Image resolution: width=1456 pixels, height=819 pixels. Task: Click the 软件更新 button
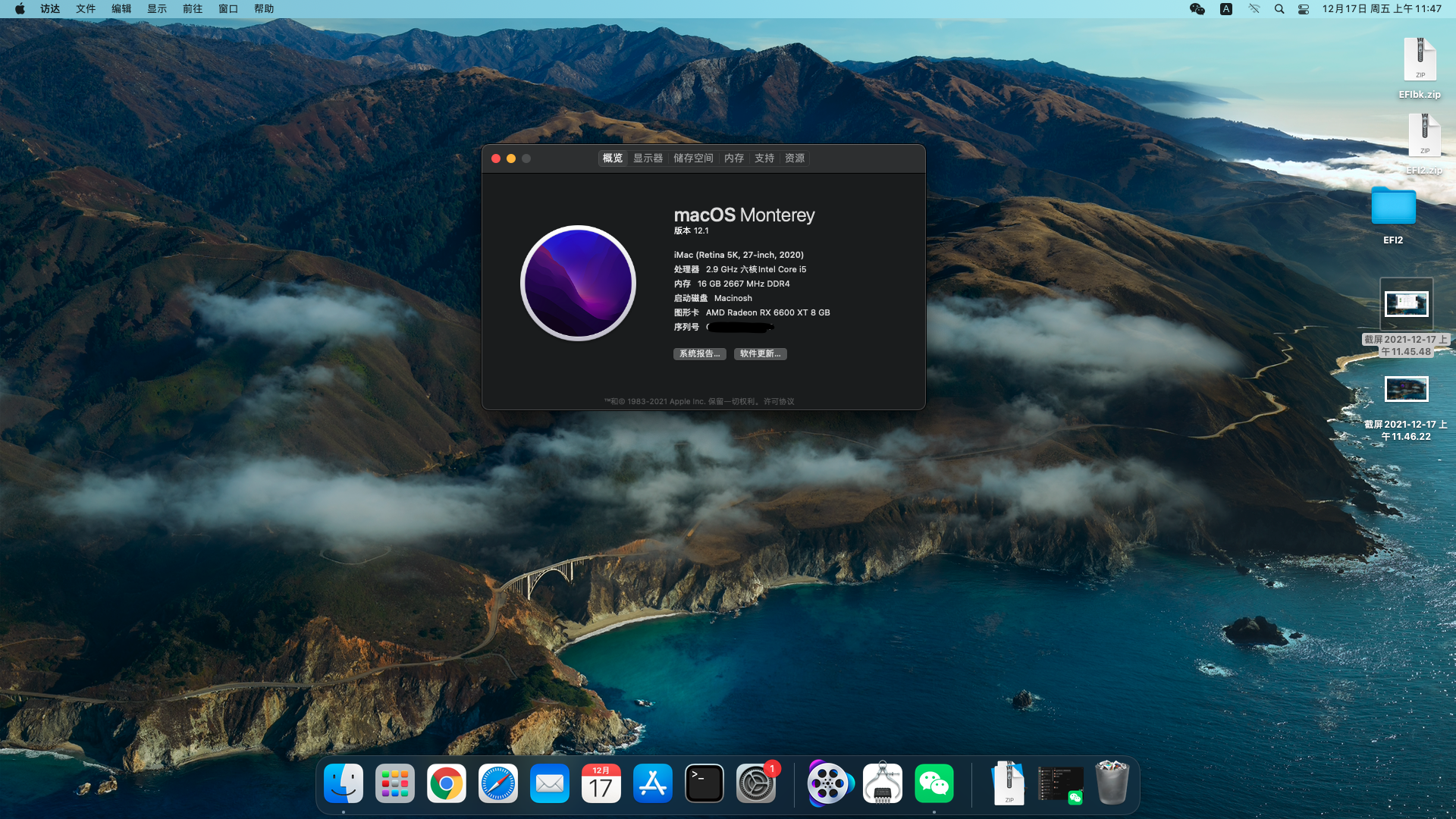(760, 354)
